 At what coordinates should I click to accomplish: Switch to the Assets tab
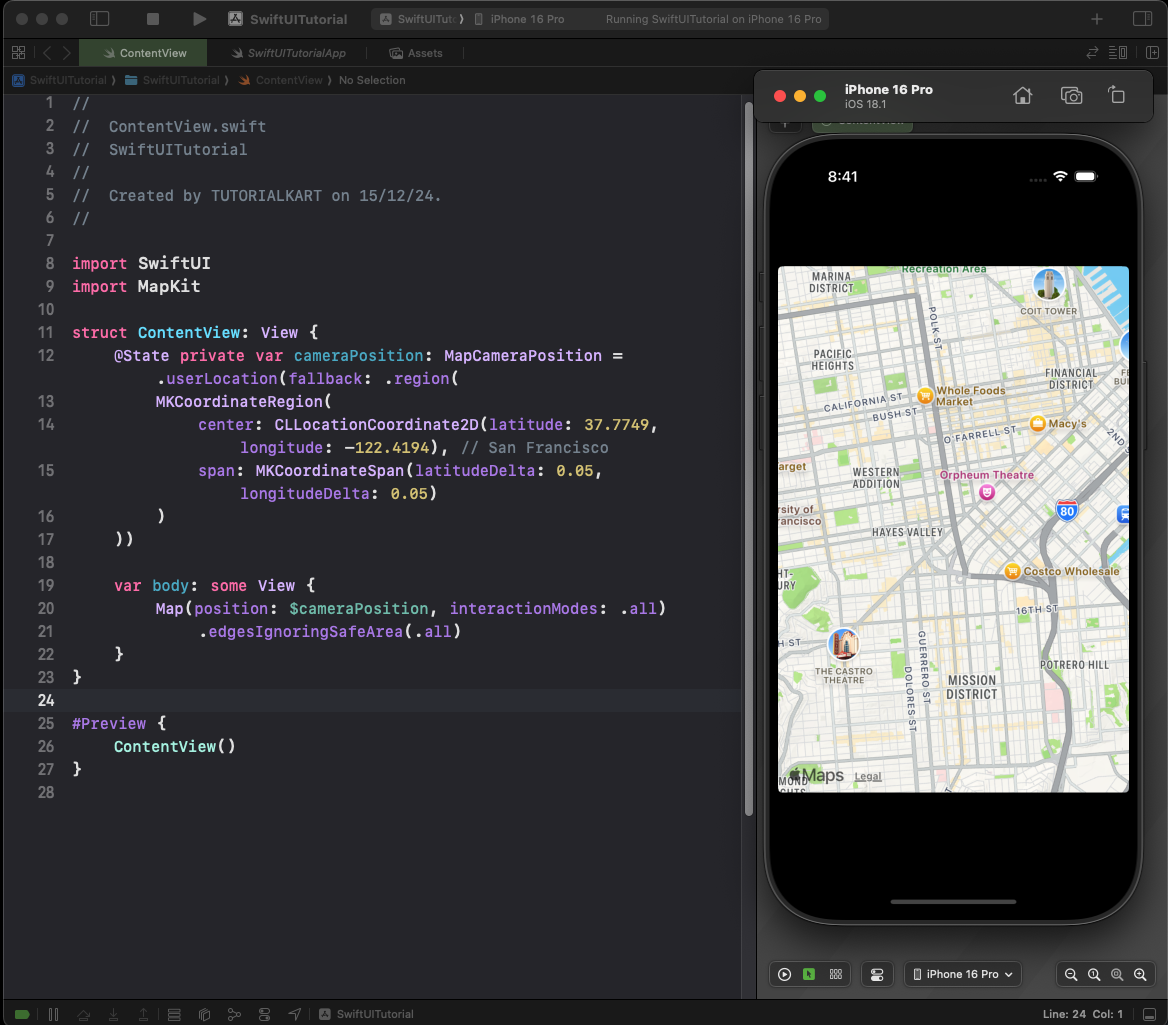click(416, 53)
